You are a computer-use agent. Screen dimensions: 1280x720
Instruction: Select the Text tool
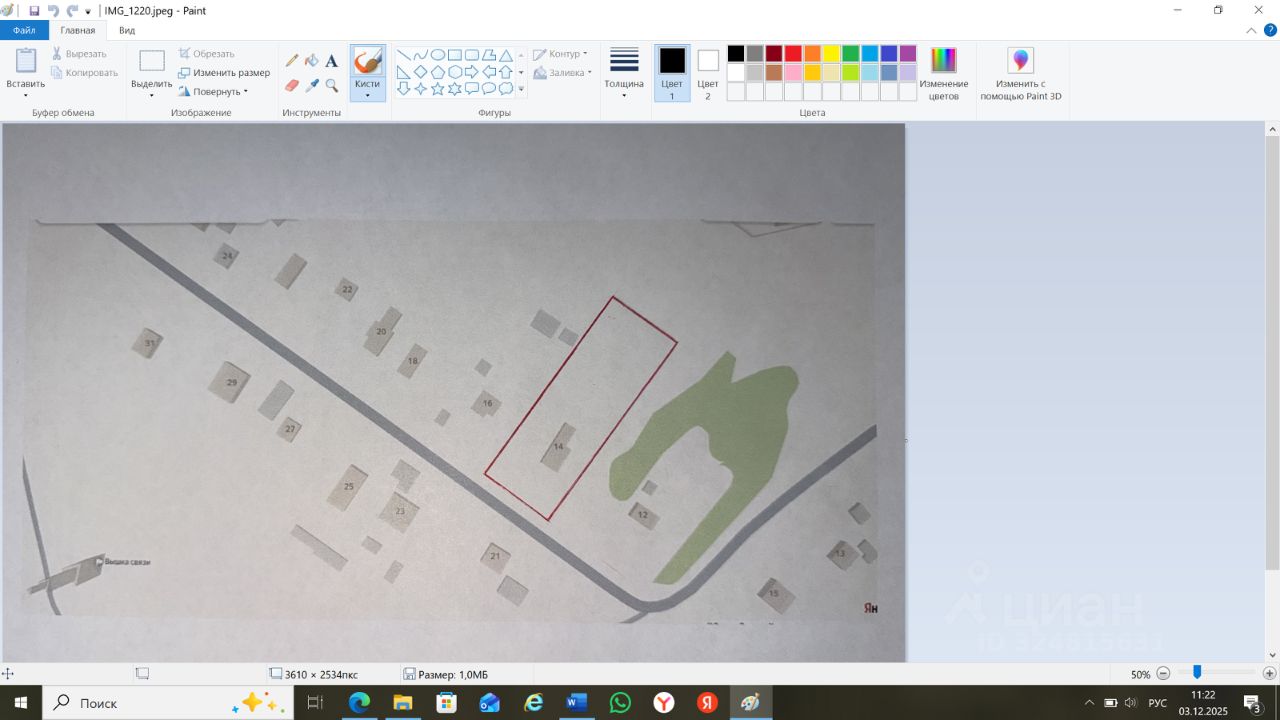(x=332, y=61)
